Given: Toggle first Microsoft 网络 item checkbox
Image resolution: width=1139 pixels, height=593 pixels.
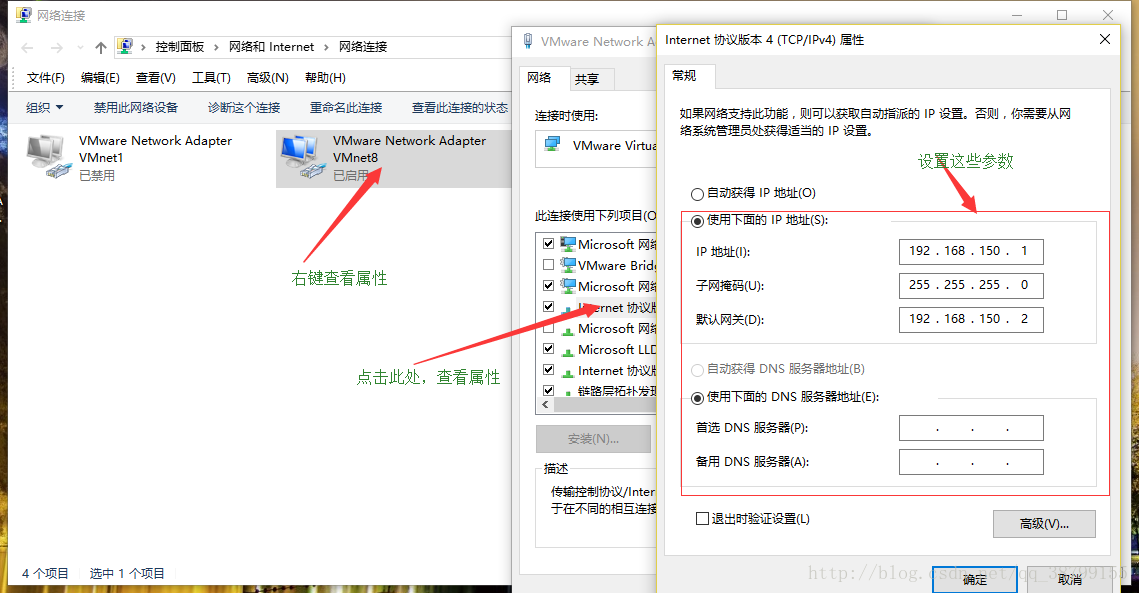Looking at the screenshot, I should pyautogui.click(x=548, y=244).
